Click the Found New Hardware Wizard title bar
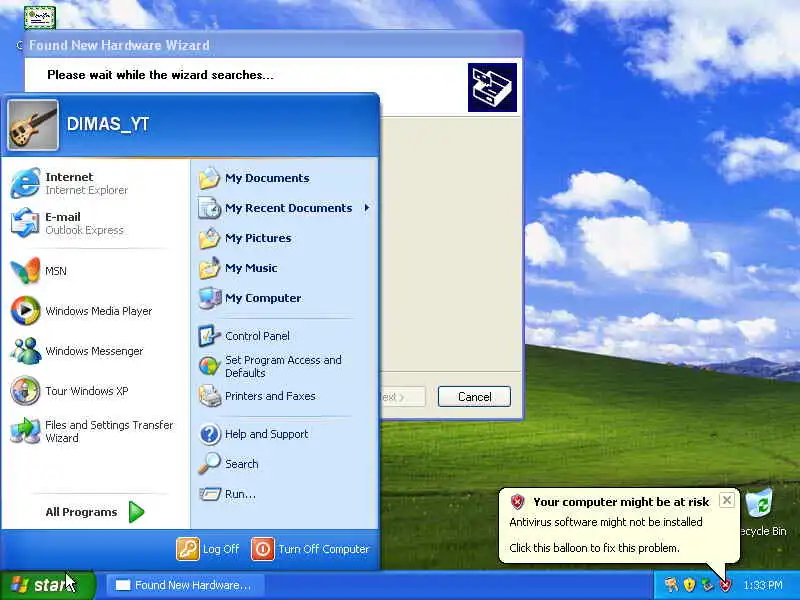This screenshot has height=600, width=800. (x=273, y=45)
